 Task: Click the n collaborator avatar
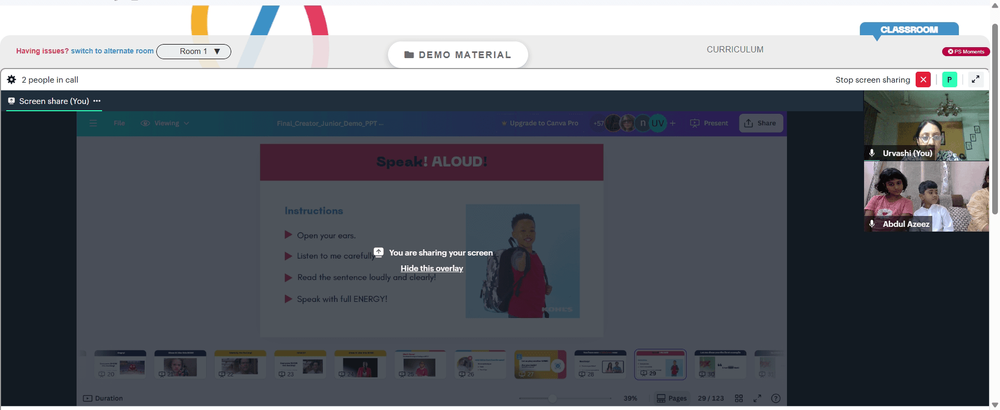coord(643,123)
